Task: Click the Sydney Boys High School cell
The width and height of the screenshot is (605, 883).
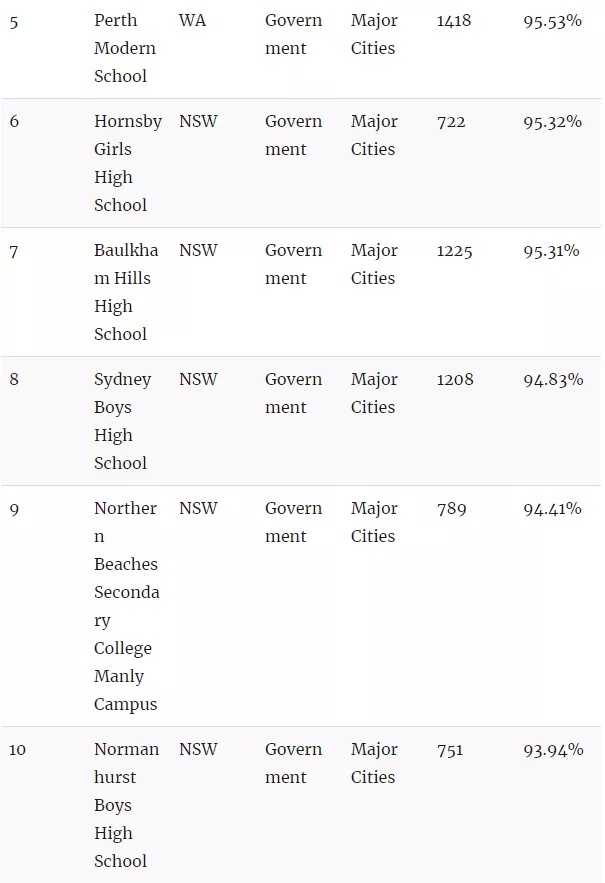Action: coord(122,421)
